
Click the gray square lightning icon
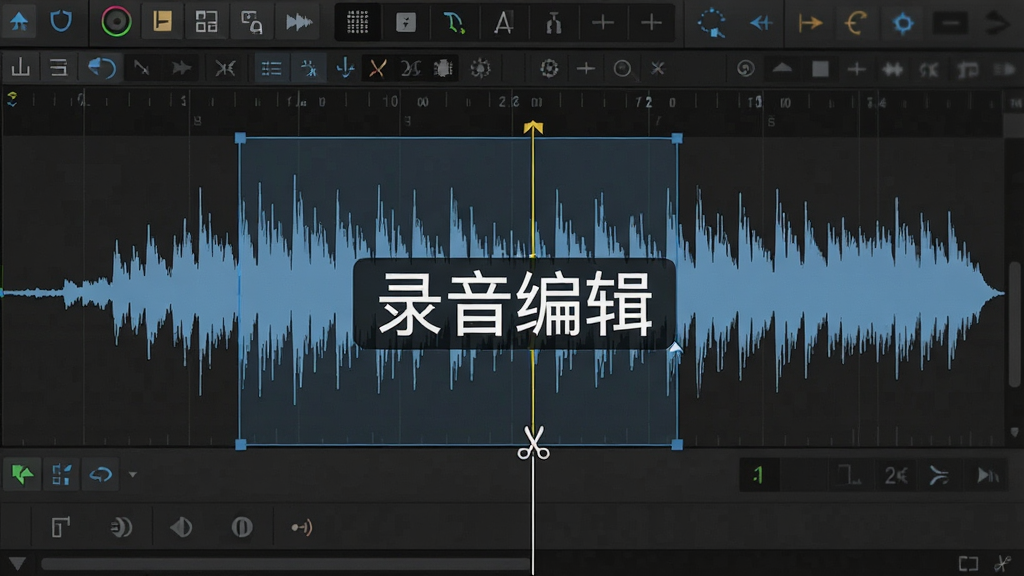pos(406,23)
